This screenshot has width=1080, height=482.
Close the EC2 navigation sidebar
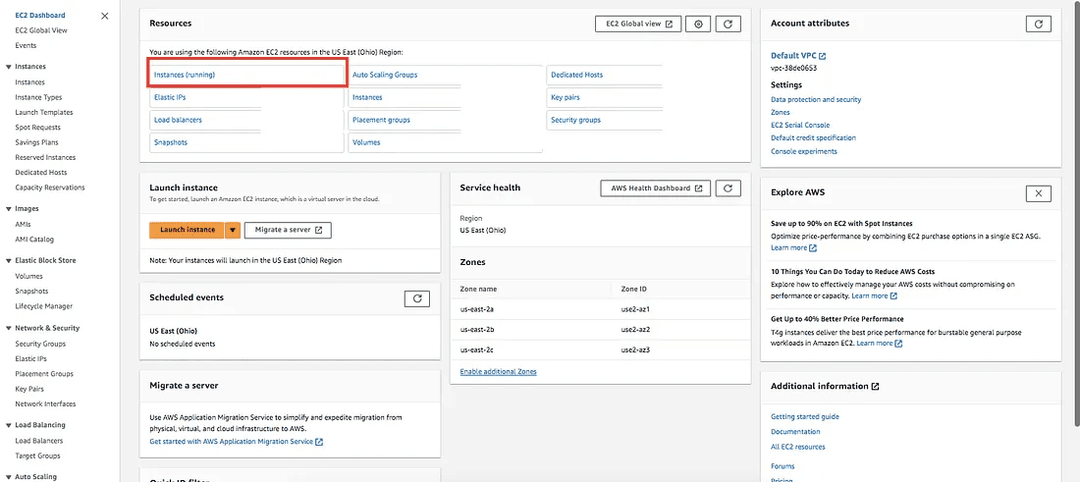[x=105, y=16]
